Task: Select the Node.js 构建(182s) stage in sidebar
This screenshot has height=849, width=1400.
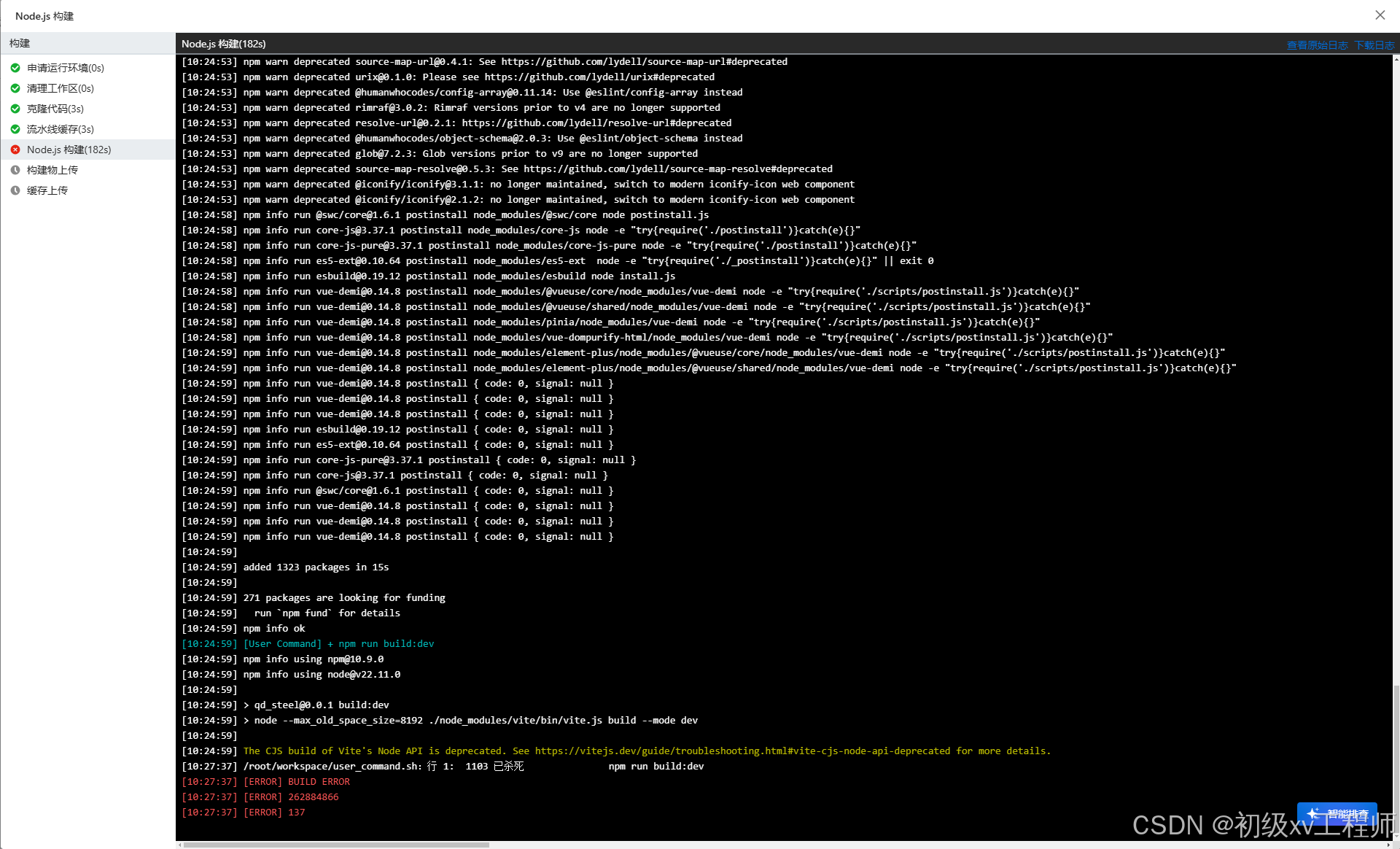Action: [69, 150]
